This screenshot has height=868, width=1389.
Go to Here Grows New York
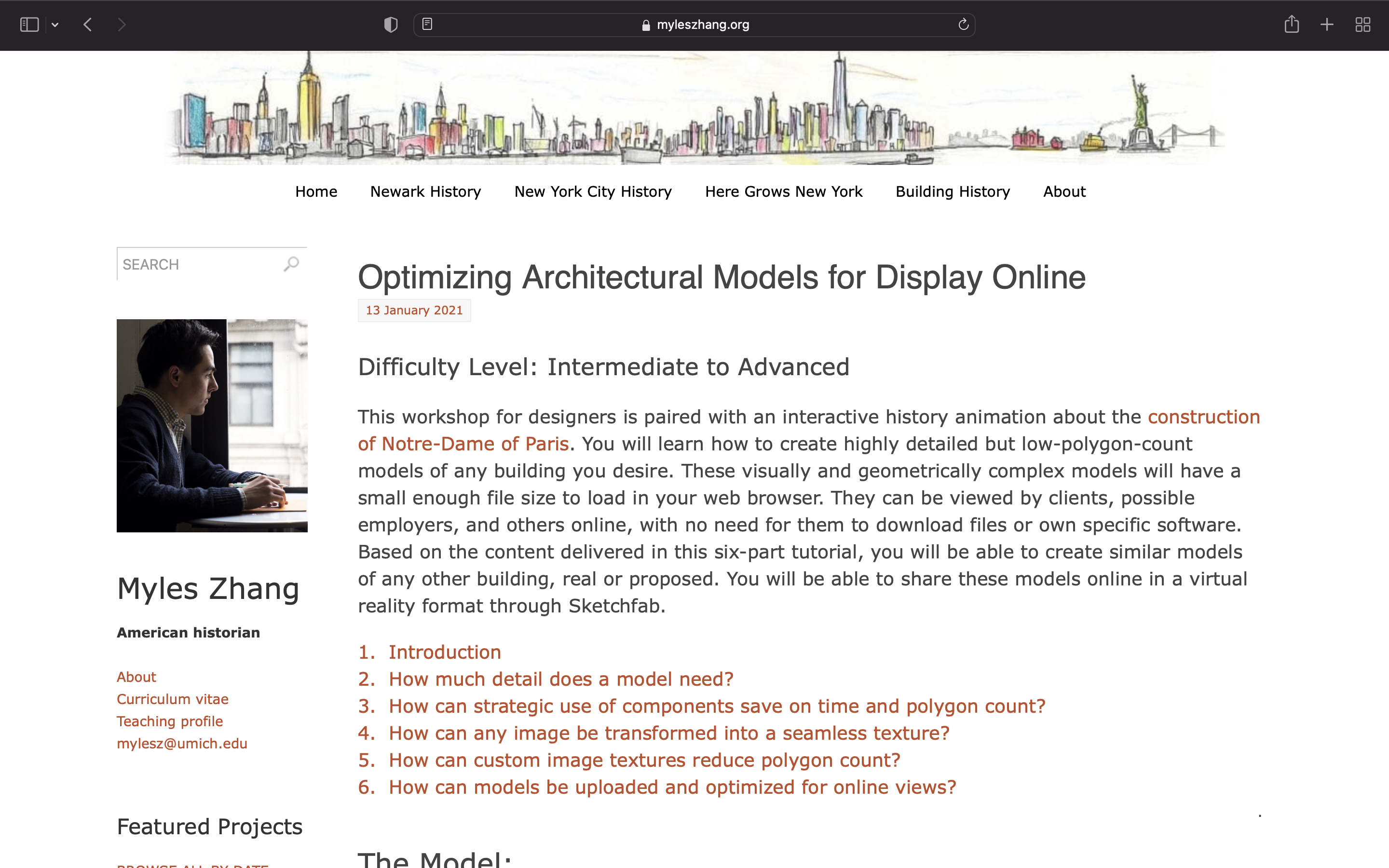[x=783, y=192]
